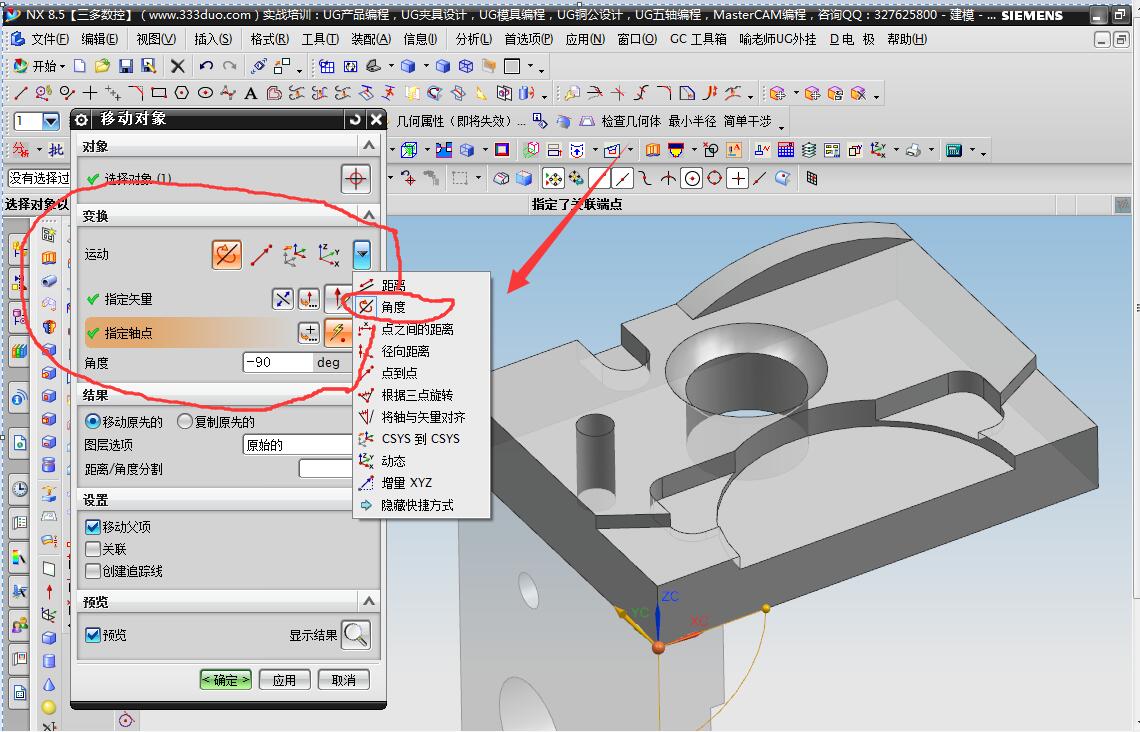Screen dimensions: 1140x732
Task: Open the 图层选项 combo box
Action: click(298, 445)
